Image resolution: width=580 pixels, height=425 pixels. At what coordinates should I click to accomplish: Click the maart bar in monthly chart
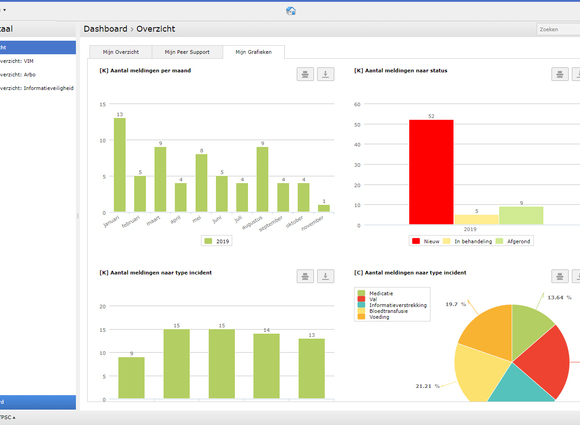[x=160, y=179]
